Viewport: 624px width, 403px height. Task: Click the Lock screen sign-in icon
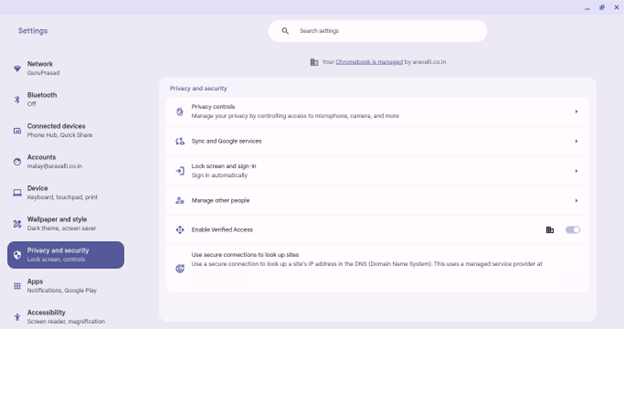tap(180, 171)
